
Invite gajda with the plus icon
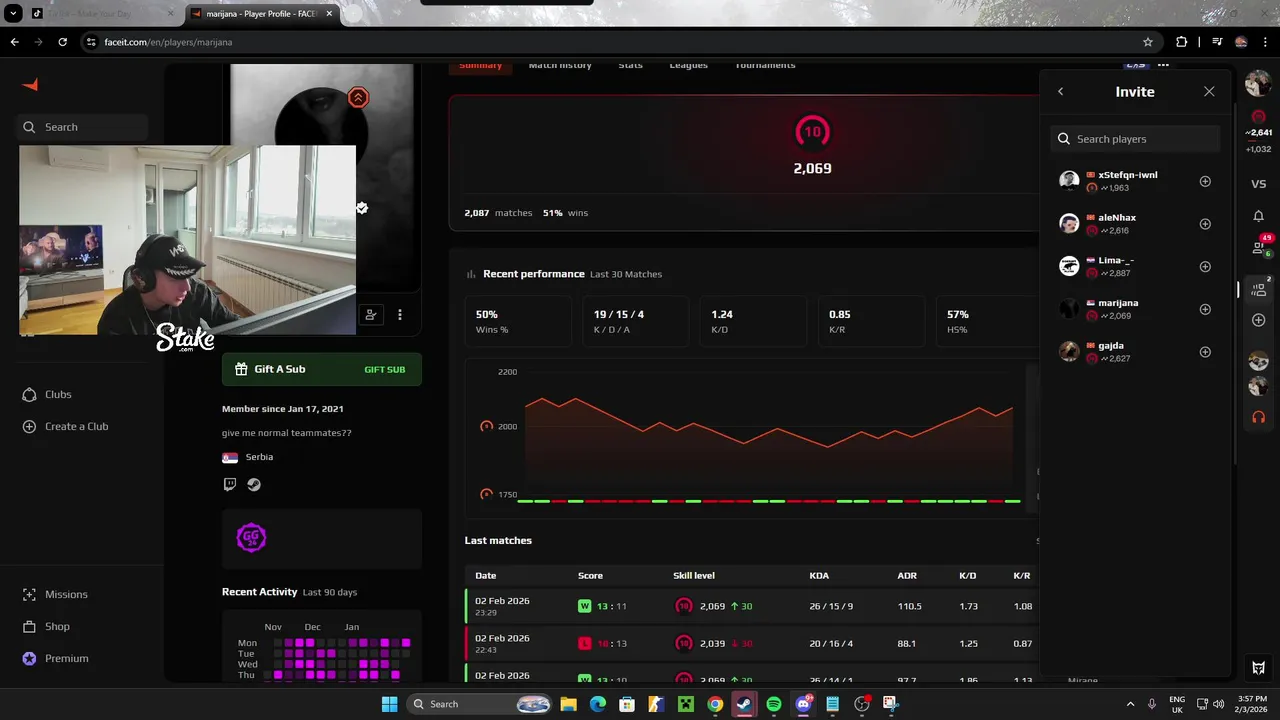[x=1205, y=352]
